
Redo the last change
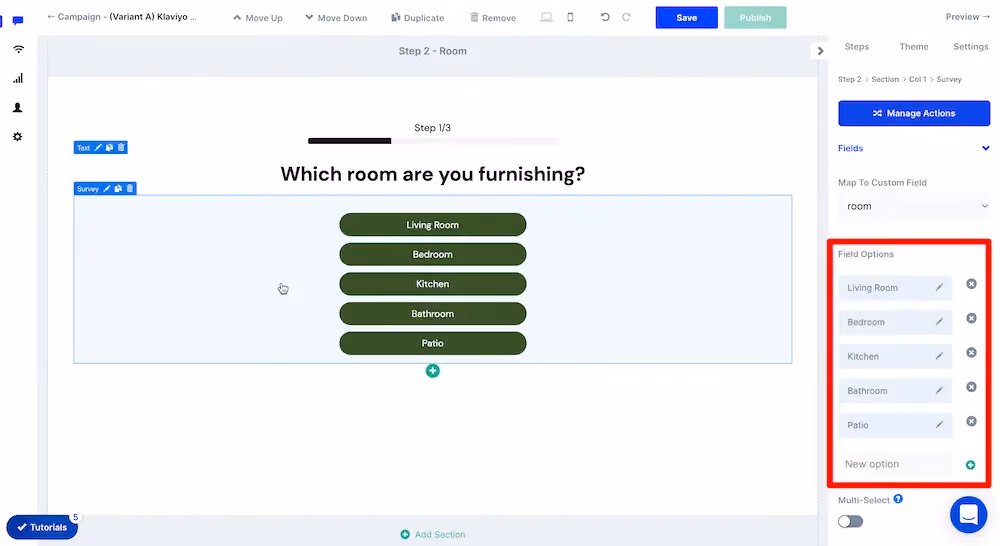pos(626,17)
